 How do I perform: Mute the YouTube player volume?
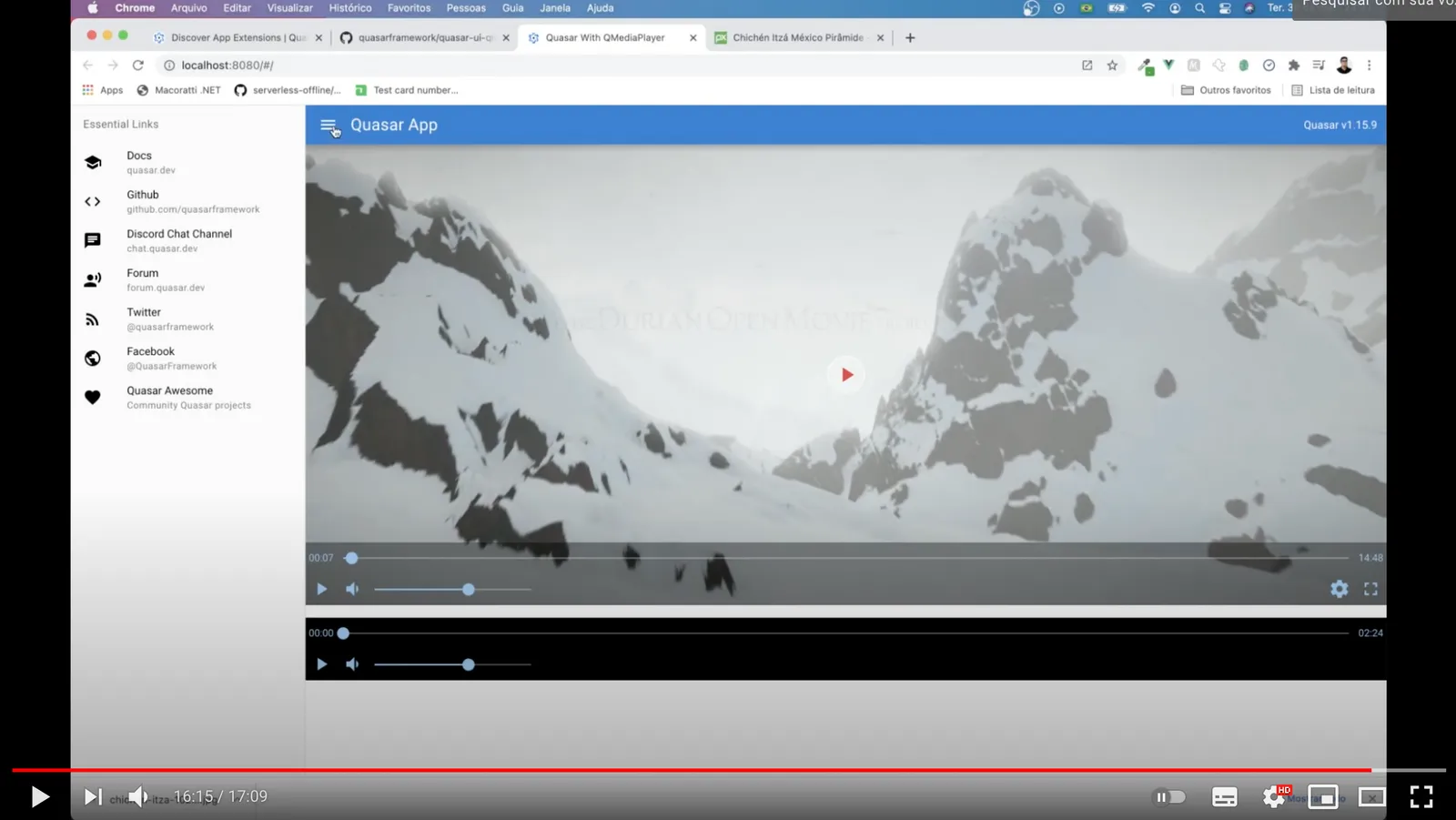tap(137, 797)
